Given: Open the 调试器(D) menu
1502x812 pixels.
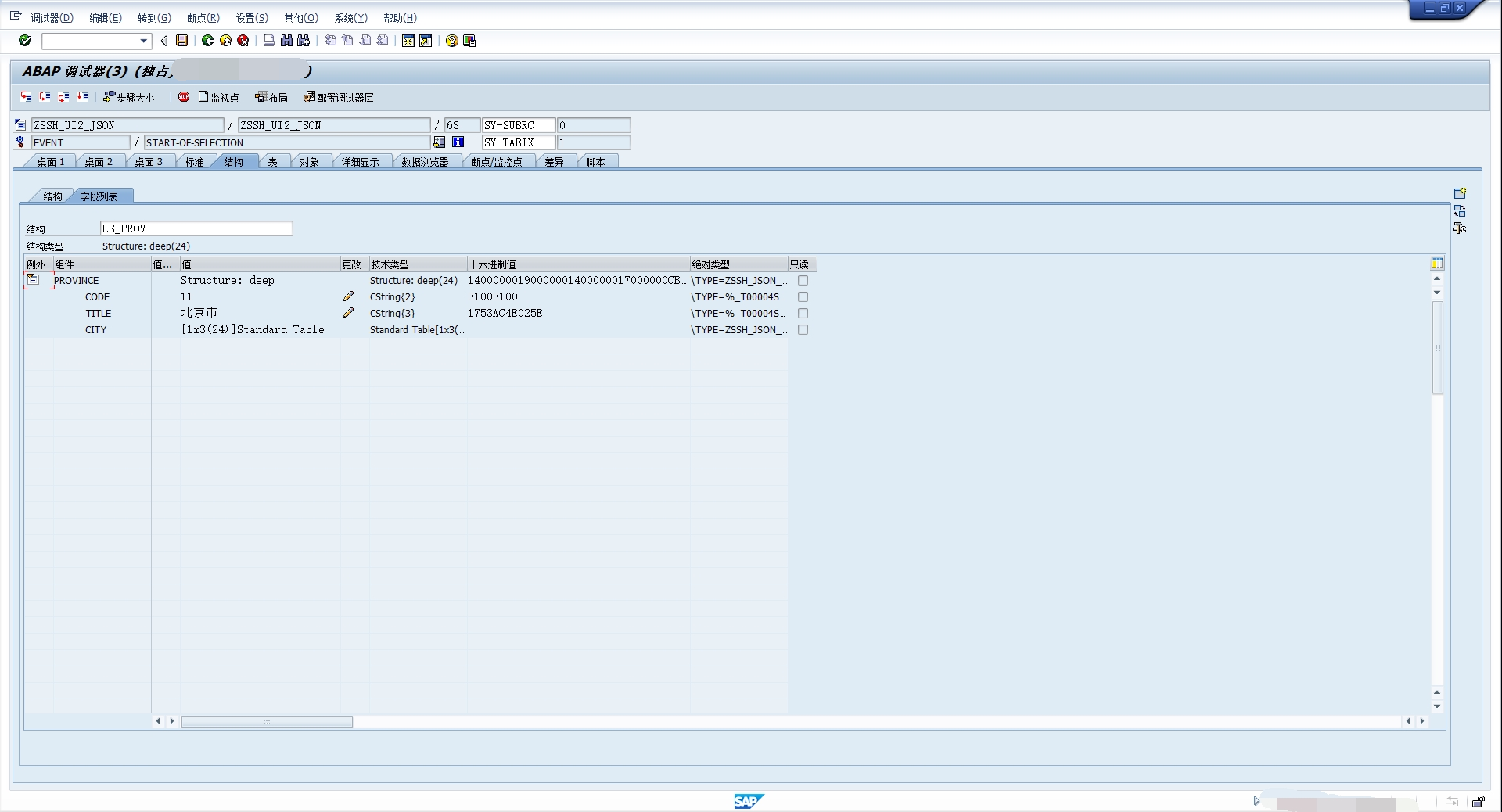Looking at the screenshot, I should tap(52, 18).
